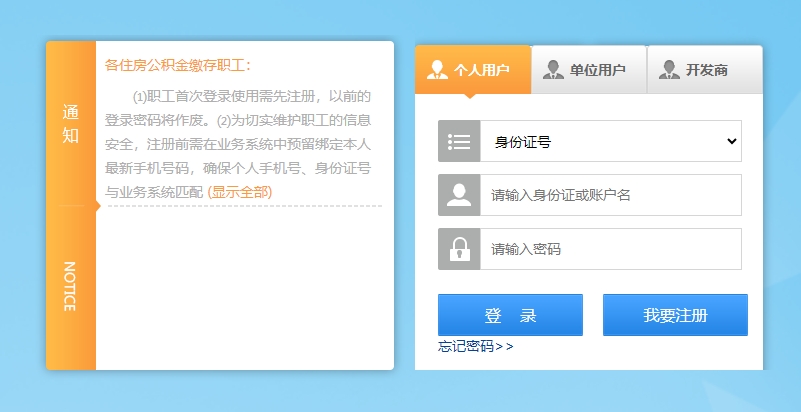The image size is (801, 412).
Task: Expand the dropdown arrow of 身份证号 selector
Action: click(x=732, y=141)
